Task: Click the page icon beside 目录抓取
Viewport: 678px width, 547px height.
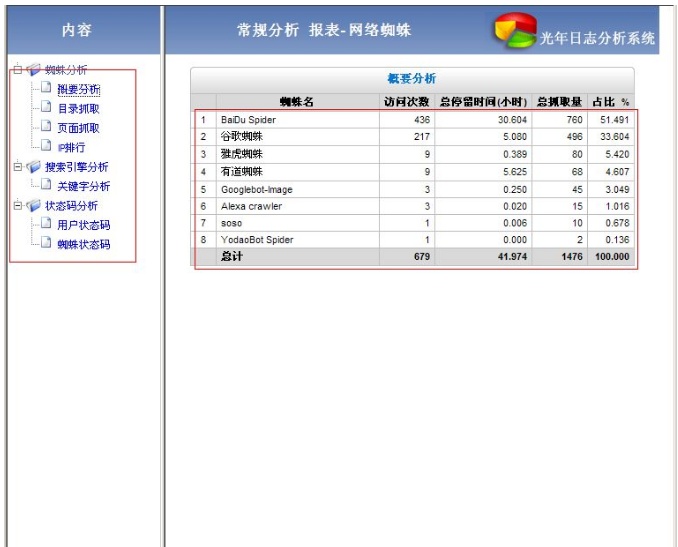Action: [45, 108]
